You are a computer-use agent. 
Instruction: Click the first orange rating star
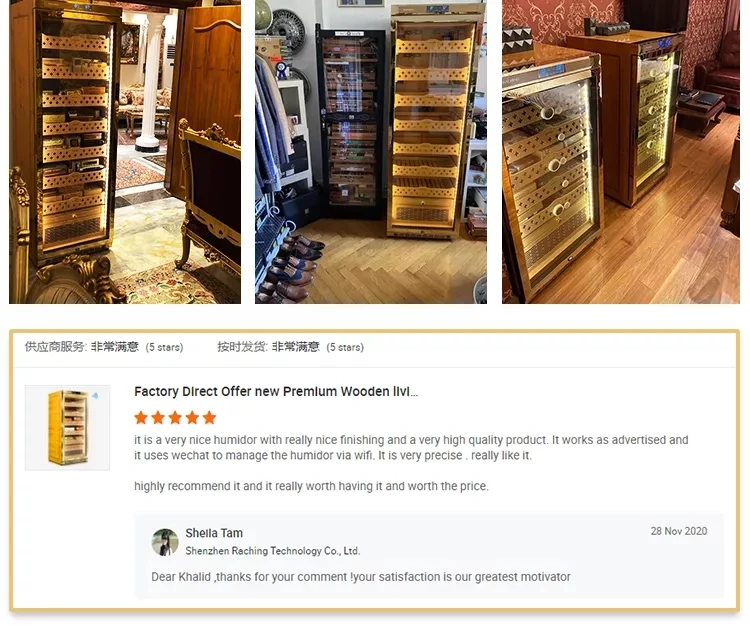[141, 417]
